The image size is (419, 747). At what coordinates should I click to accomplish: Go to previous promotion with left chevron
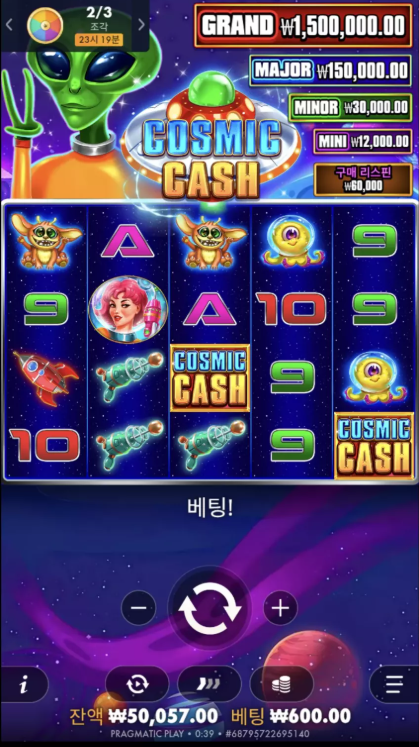point(9,25)
